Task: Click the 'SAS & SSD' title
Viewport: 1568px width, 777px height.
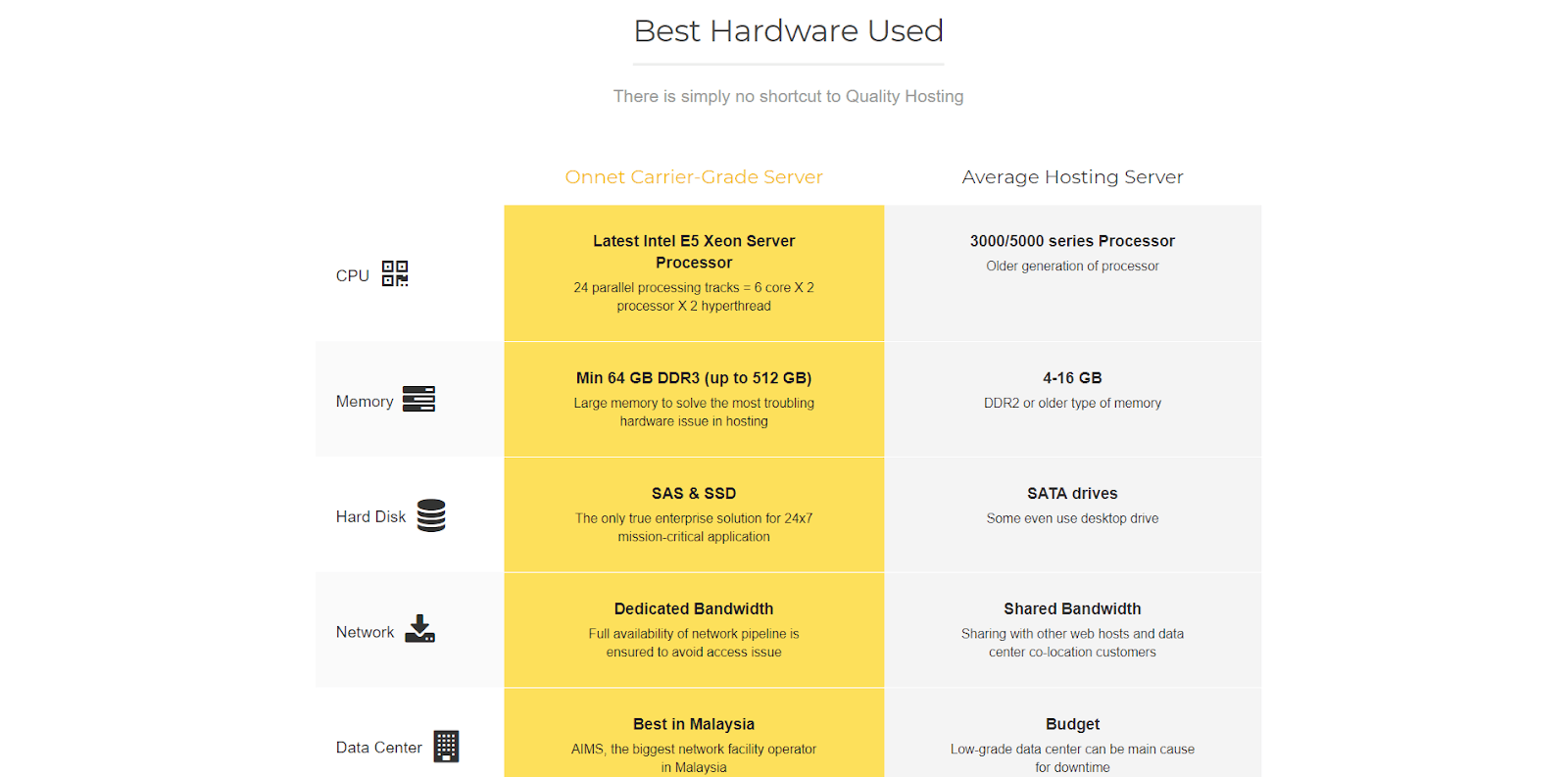Action: pos(694,494)
